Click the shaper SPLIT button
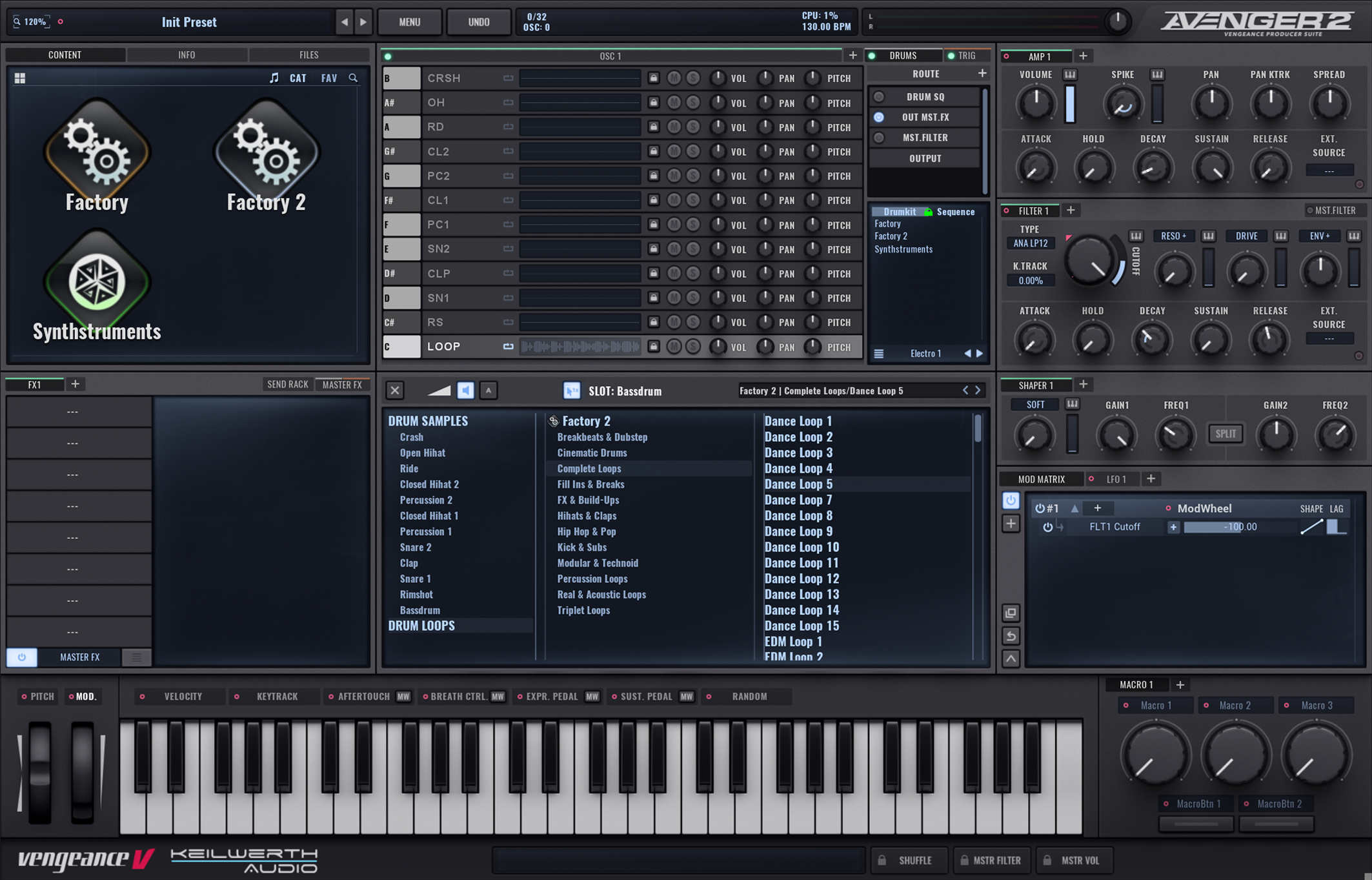Screen dimensions: 1372x880 1226,434
